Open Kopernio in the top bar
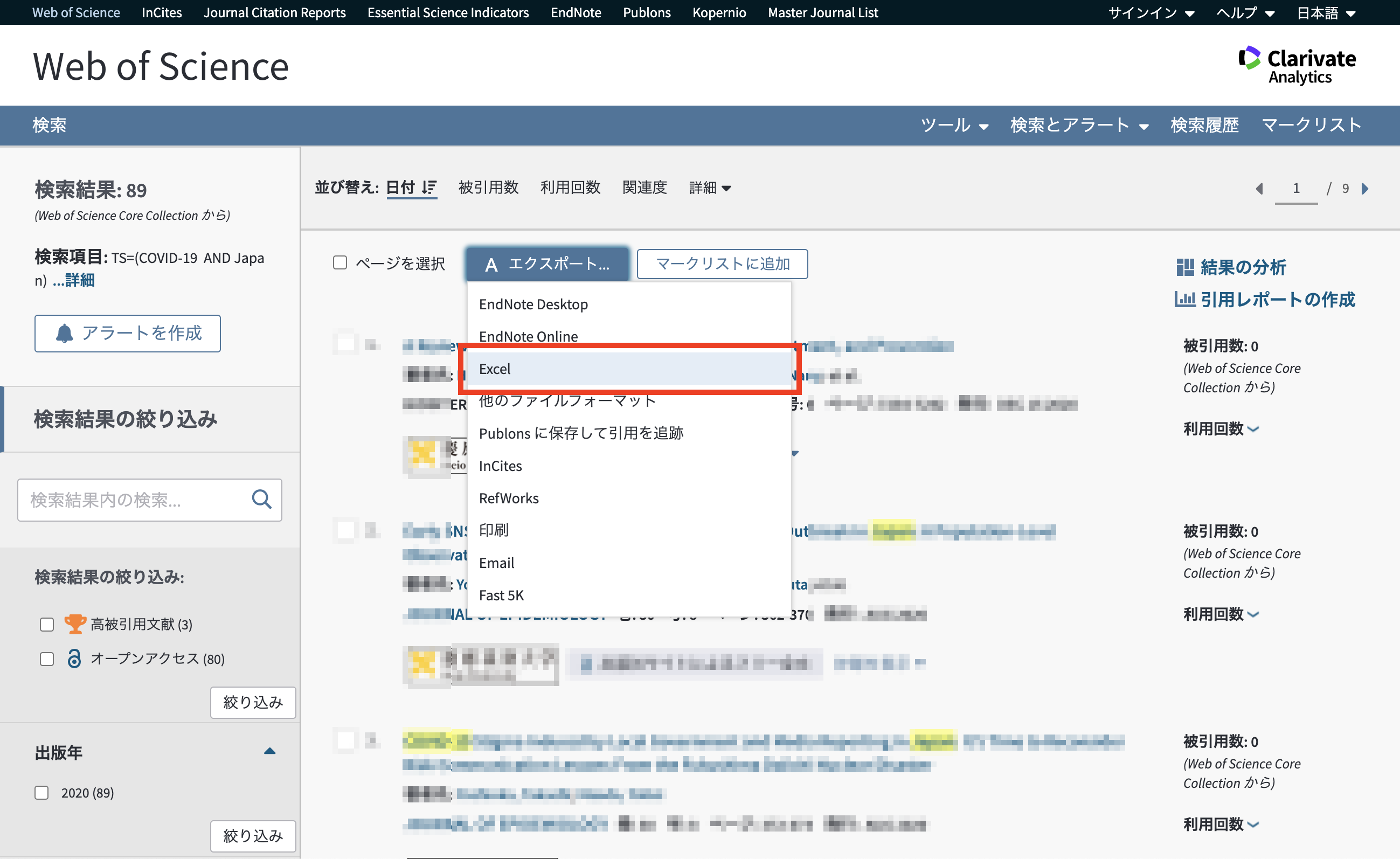Screen dimensions: 1400x859 [x=719, y=12]
